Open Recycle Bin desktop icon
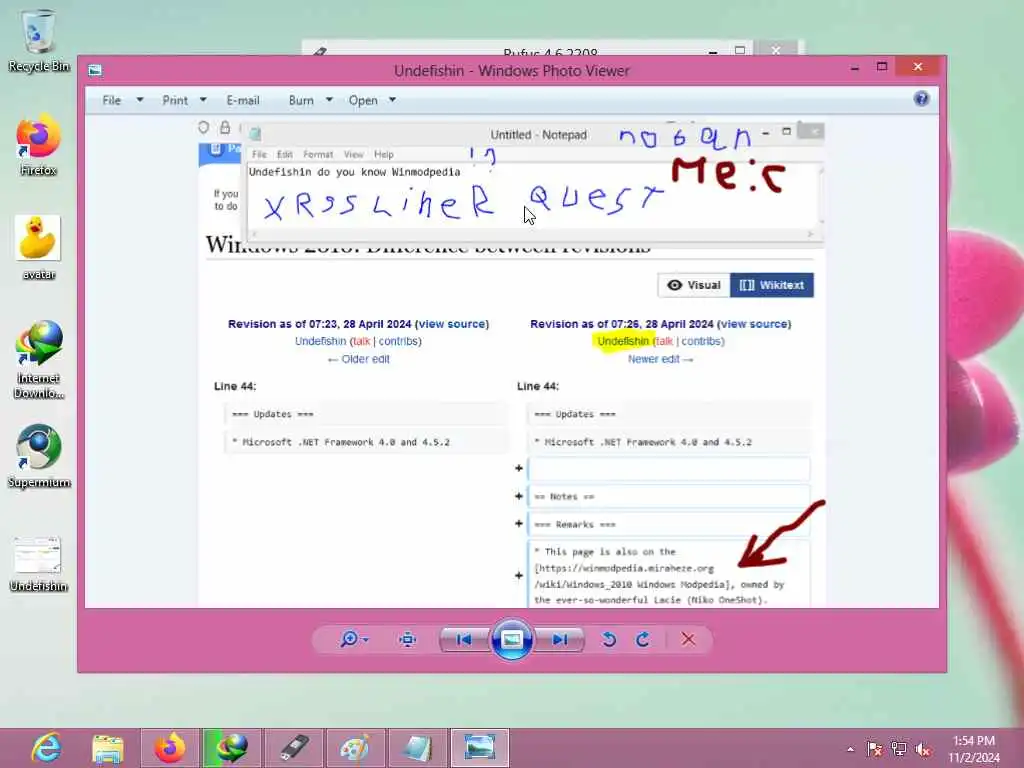Screen dimensions: 1024x768 click(39, 40)
